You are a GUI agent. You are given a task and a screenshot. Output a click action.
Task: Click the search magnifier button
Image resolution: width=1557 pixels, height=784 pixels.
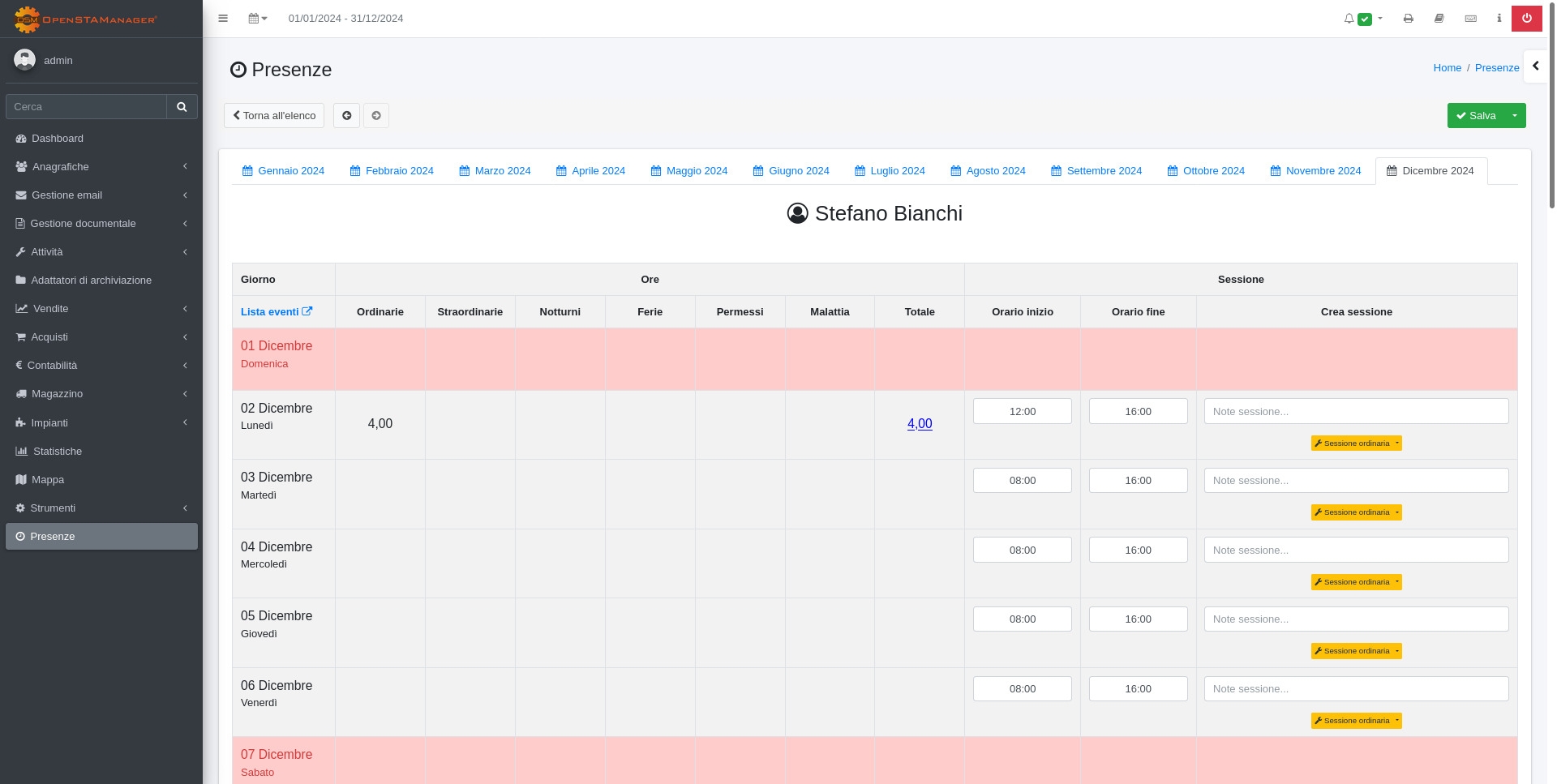182,106
